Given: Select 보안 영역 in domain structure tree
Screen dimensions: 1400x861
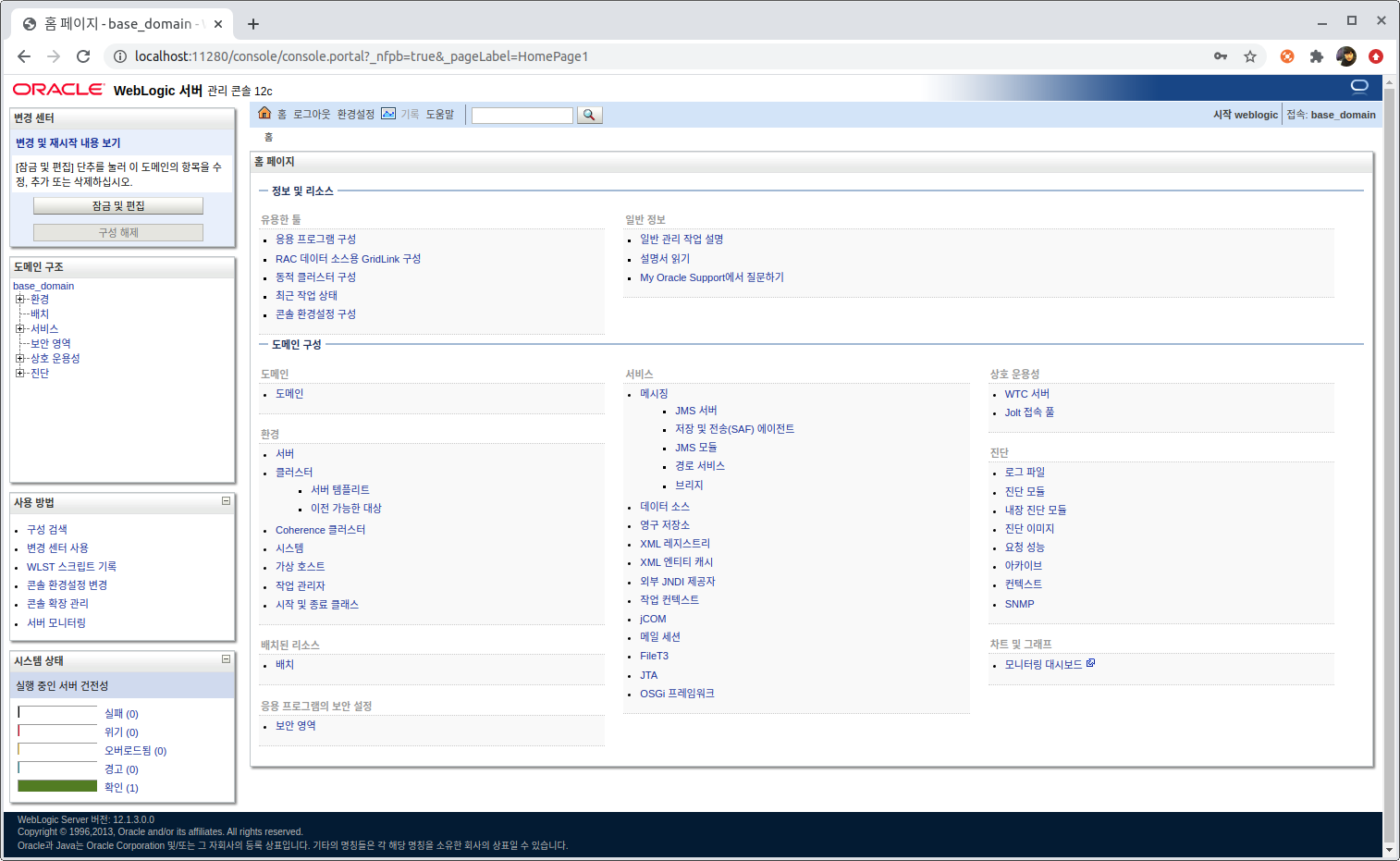Looking at the screenshot, I should pyautogui.click(x=51, y=344).
